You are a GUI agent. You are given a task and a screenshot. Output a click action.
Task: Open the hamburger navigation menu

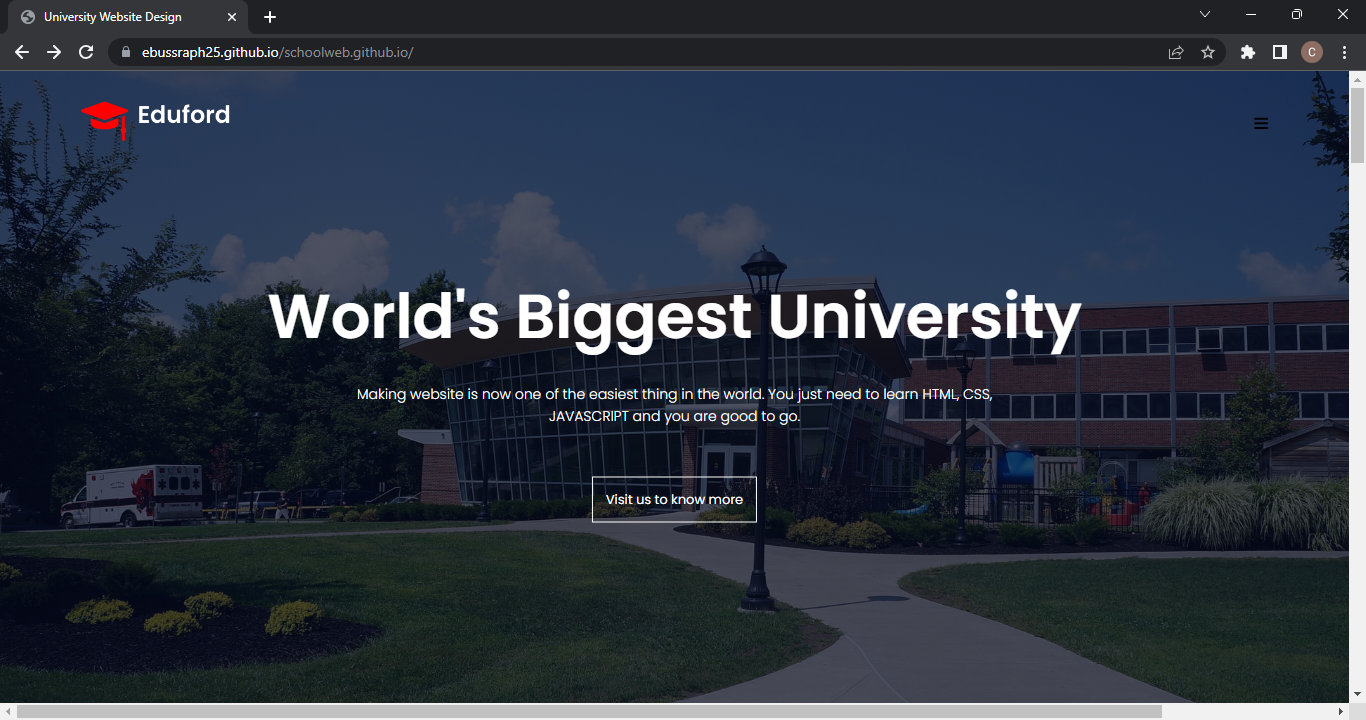(1261, 124)
